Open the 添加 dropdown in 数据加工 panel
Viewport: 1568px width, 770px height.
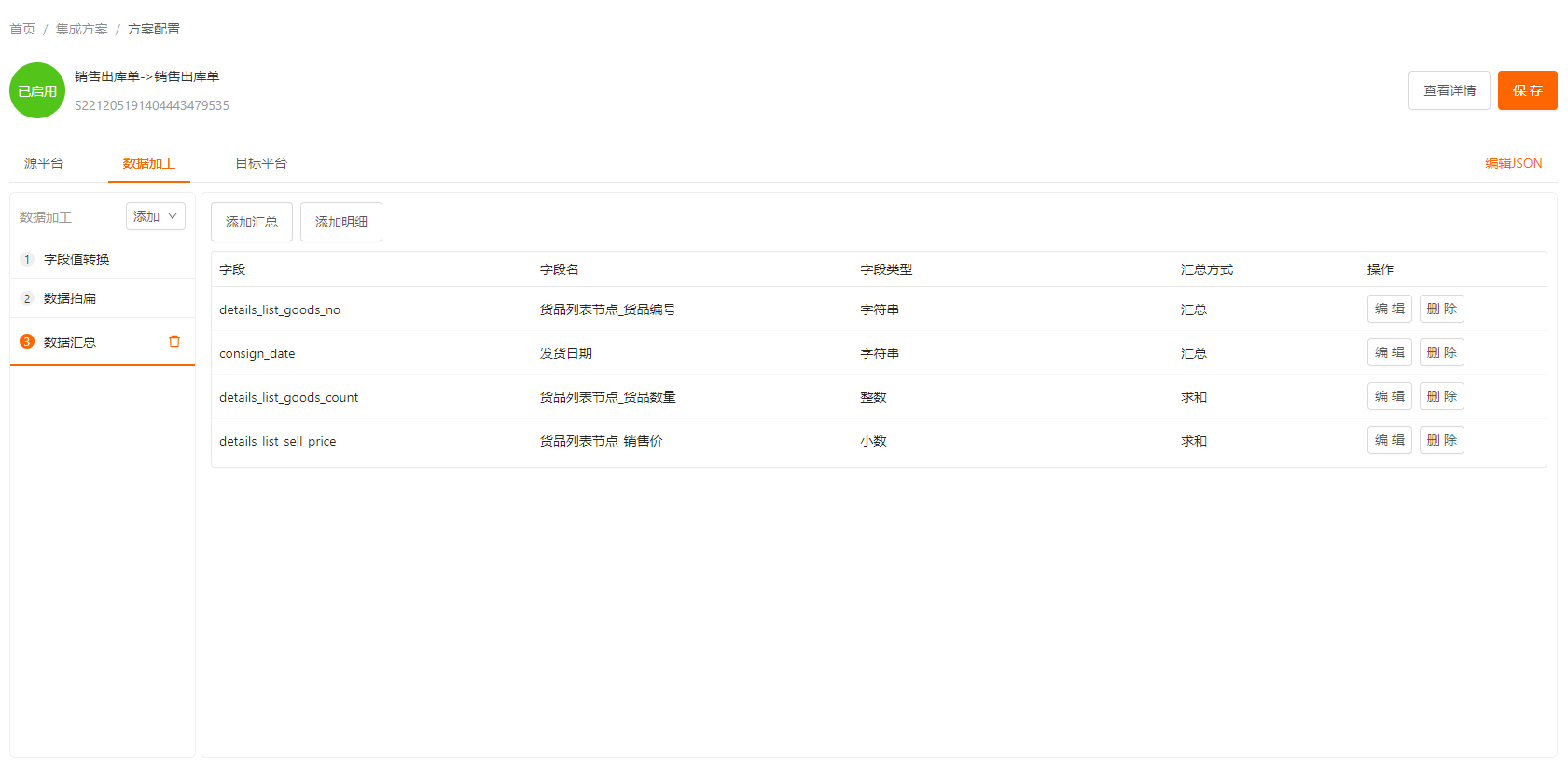(x=155, y=216)
